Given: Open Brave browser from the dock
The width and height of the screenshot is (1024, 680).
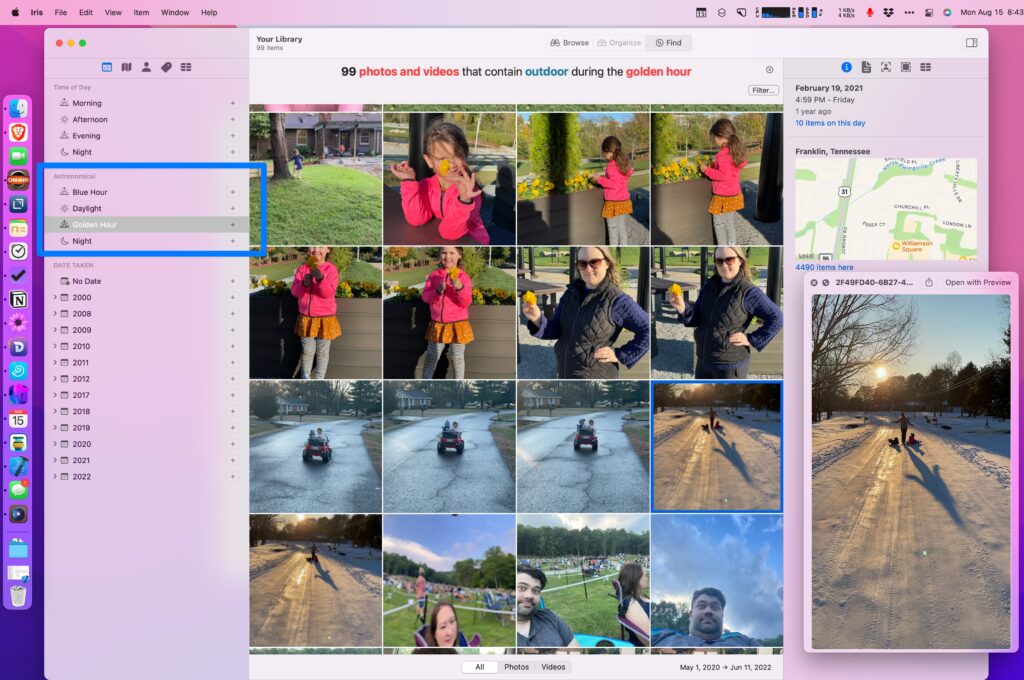Looking at the screenshot, I should point(18,133).
